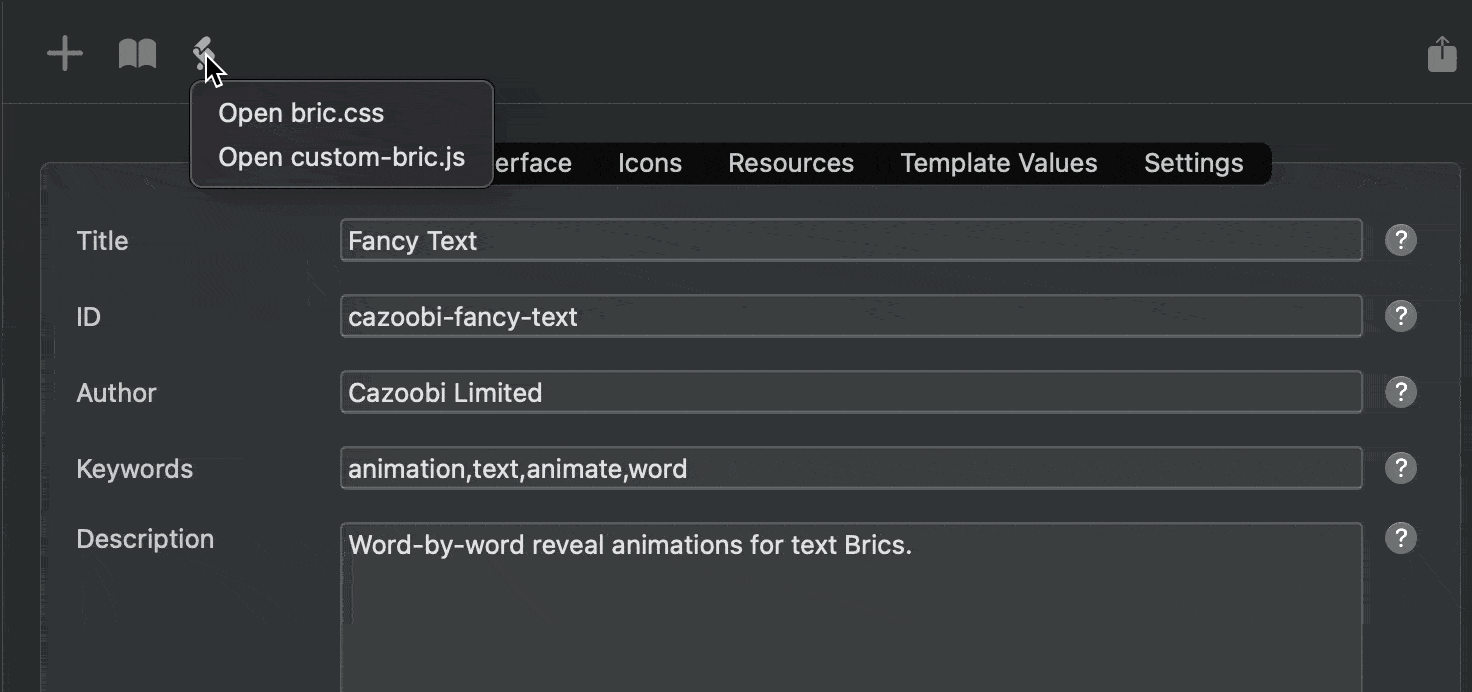Go to Template Values tab

point(998,164)
